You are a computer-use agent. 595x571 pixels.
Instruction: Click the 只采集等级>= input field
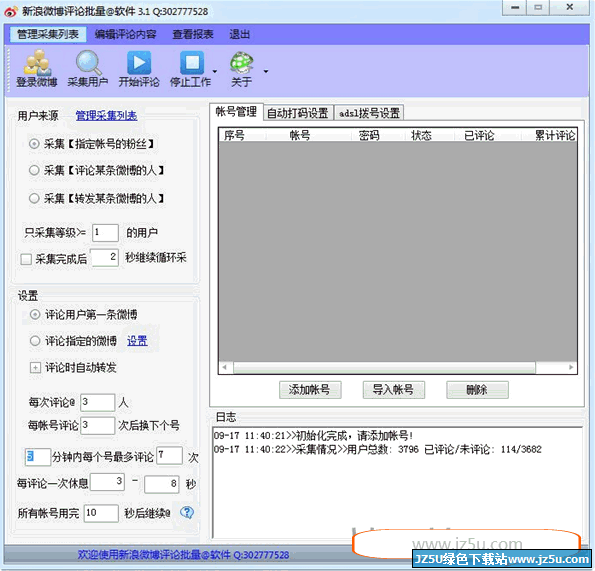[105, 232]
